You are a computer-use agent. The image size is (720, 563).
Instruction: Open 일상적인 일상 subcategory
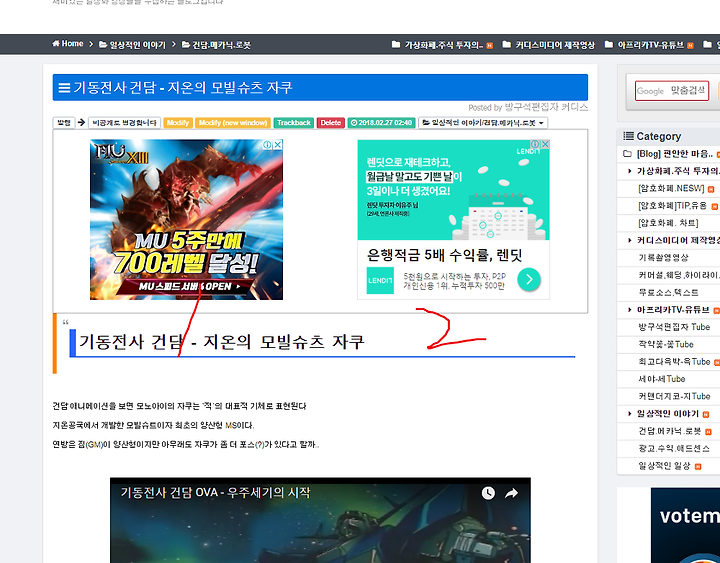tap(664, 466)
